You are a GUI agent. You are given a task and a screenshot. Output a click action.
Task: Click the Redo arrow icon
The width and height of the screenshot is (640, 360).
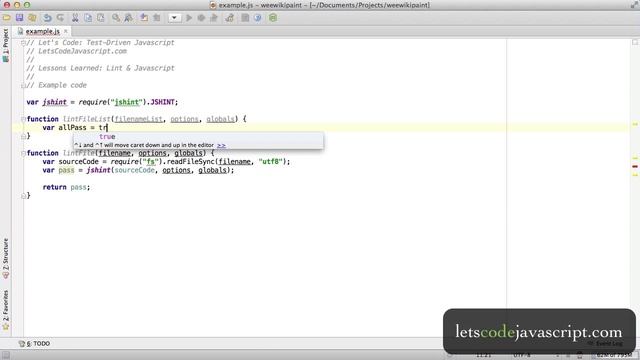[x=60, y=18]
